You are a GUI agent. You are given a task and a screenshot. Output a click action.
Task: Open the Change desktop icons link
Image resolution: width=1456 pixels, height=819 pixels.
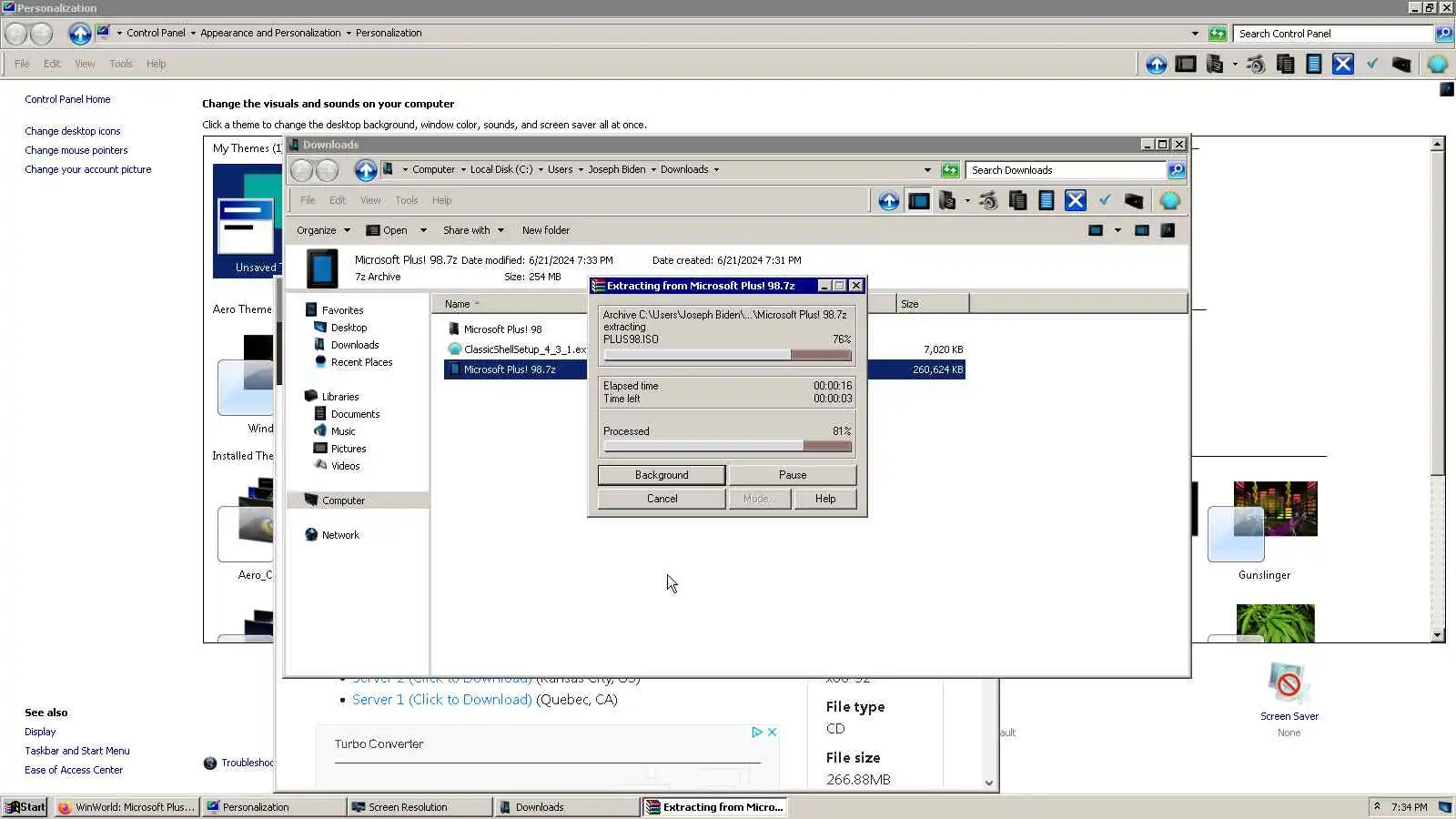tap(73, 131)
